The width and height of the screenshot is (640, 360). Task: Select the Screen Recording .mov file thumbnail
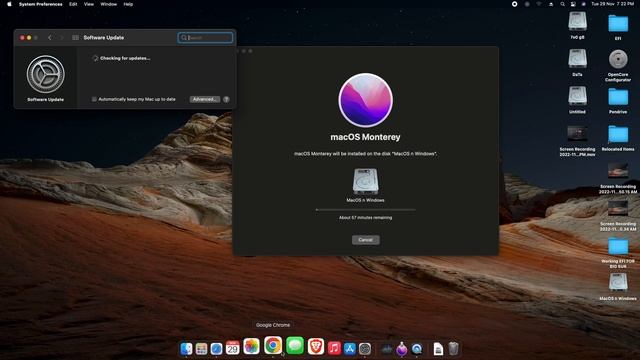[577, 134]
